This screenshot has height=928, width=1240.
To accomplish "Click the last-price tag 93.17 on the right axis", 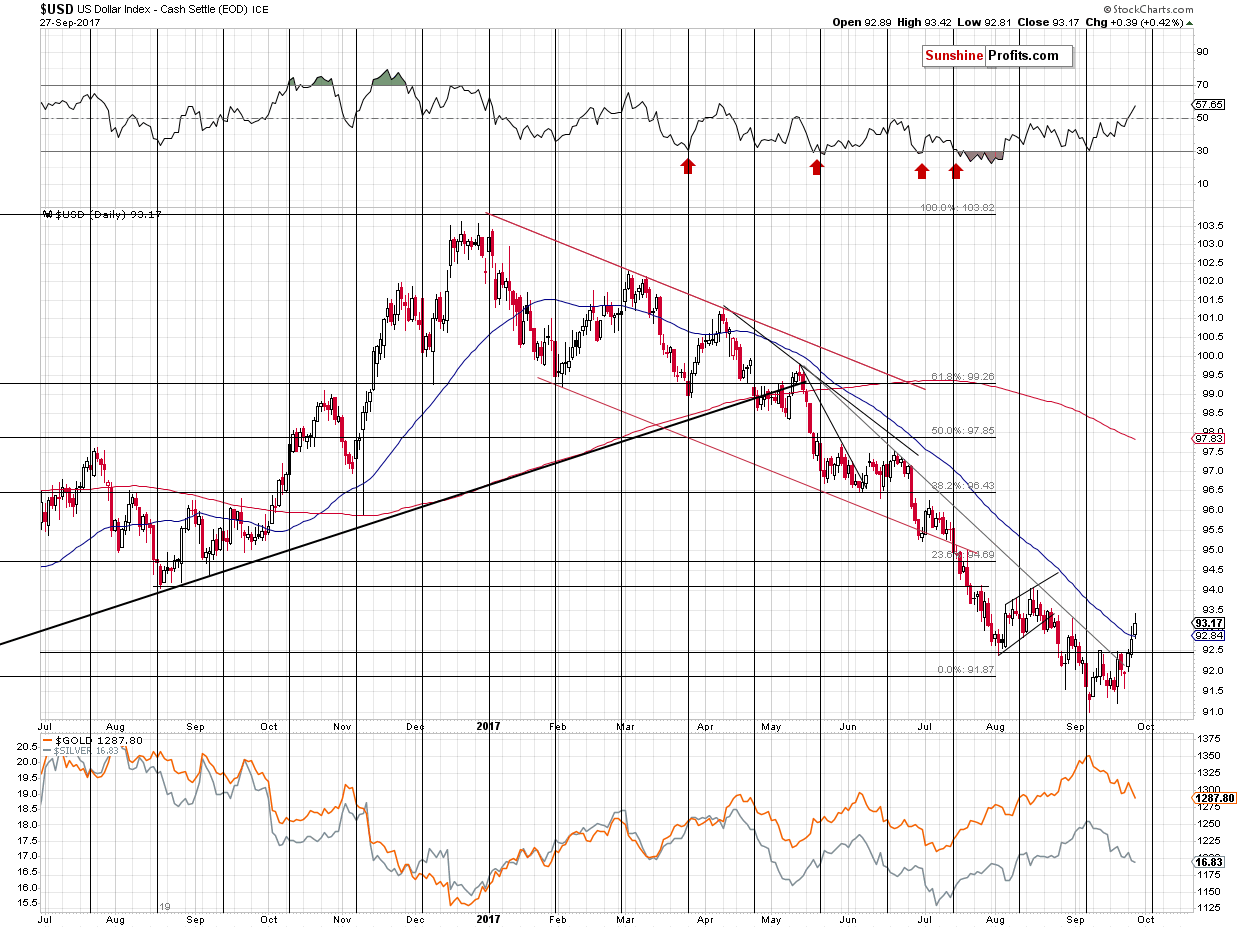I will 1209,622.
